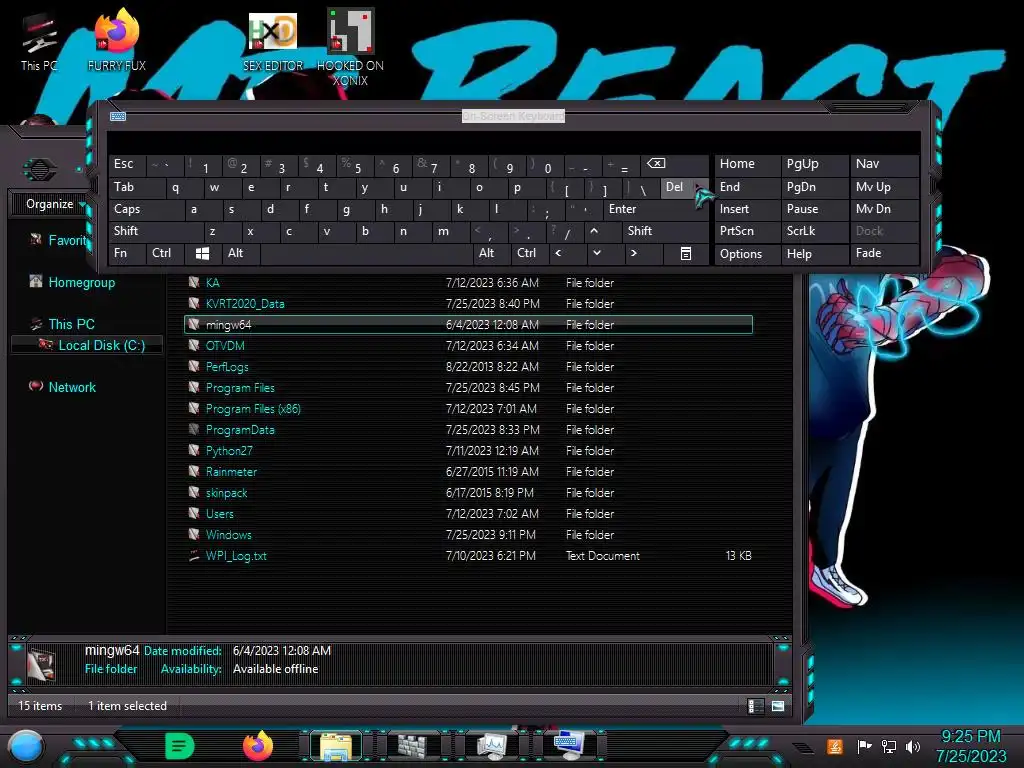Click the Start orb button

(26, 747)
